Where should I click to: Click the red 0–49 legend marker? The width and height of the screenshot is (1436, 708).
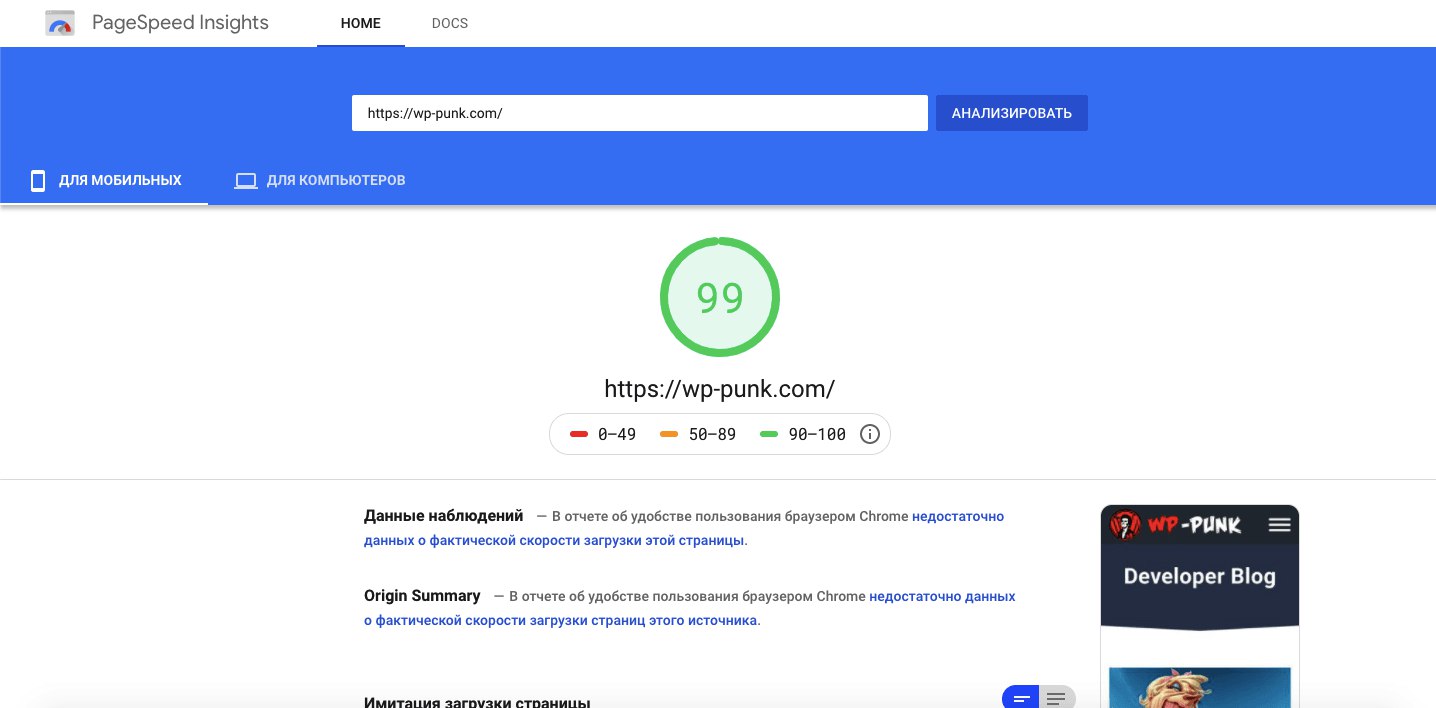(579, 434)
